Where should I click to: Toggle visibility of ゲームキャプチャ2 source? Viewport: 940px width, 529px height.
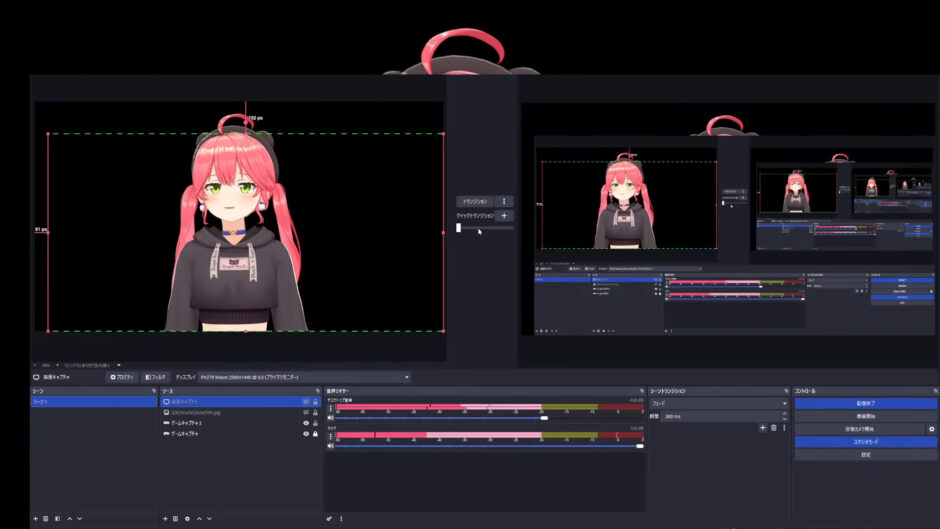pyautogui.click(x=306, y=423)
